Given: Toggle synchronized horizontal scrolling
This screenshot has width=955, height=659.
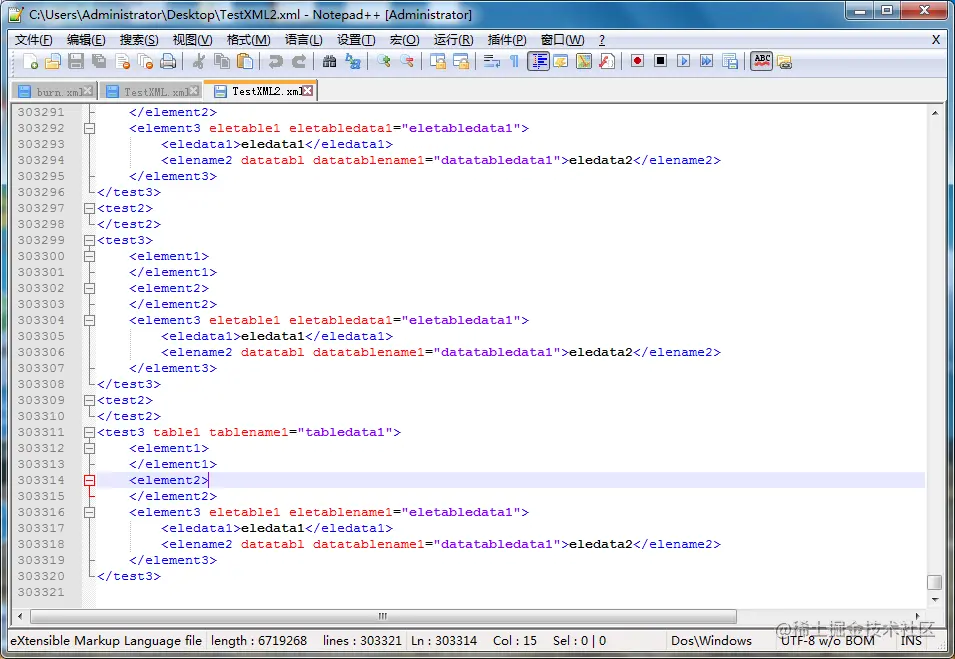Looking at the screenshot, I should click(x=460, y=62).
